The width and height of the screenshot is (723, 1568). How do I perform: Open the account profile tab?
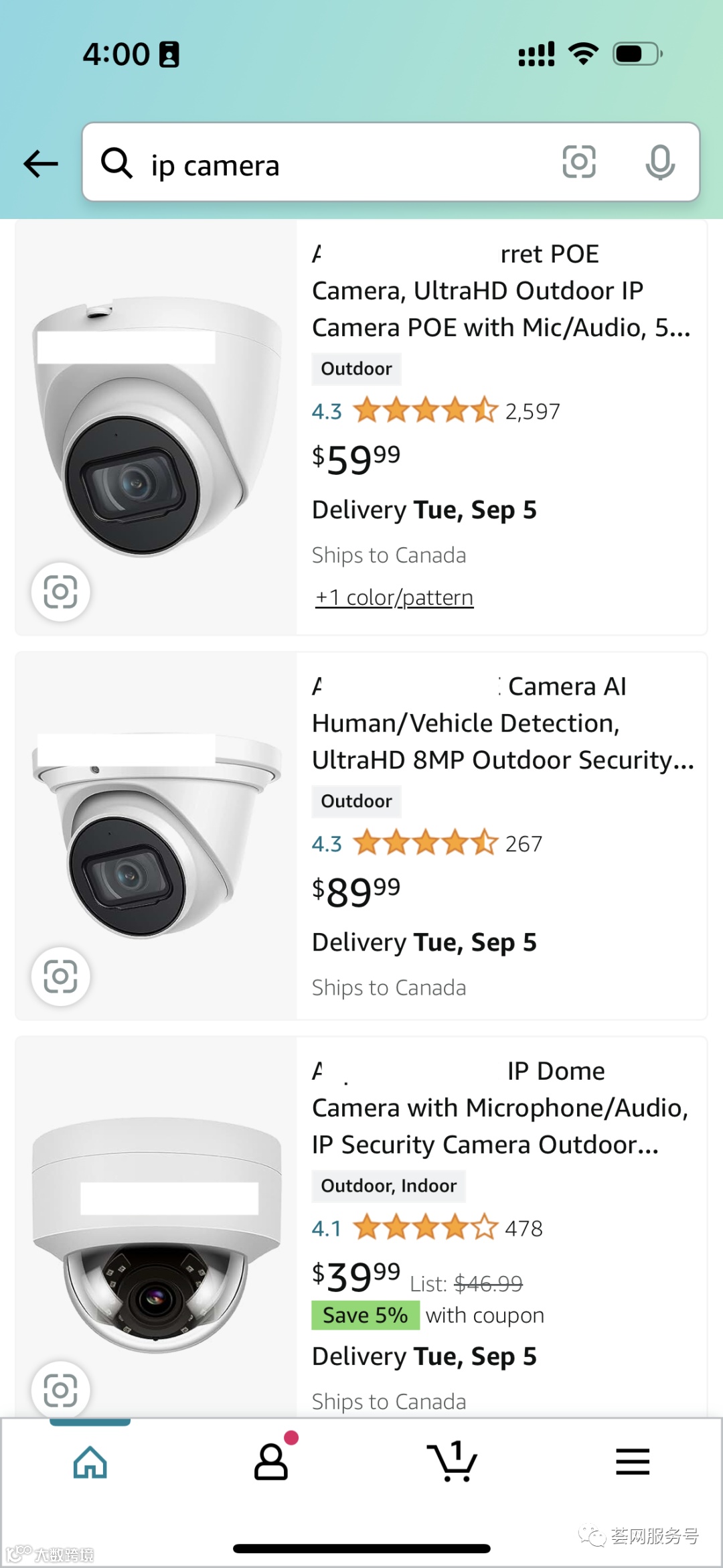tap(271, 1462)
